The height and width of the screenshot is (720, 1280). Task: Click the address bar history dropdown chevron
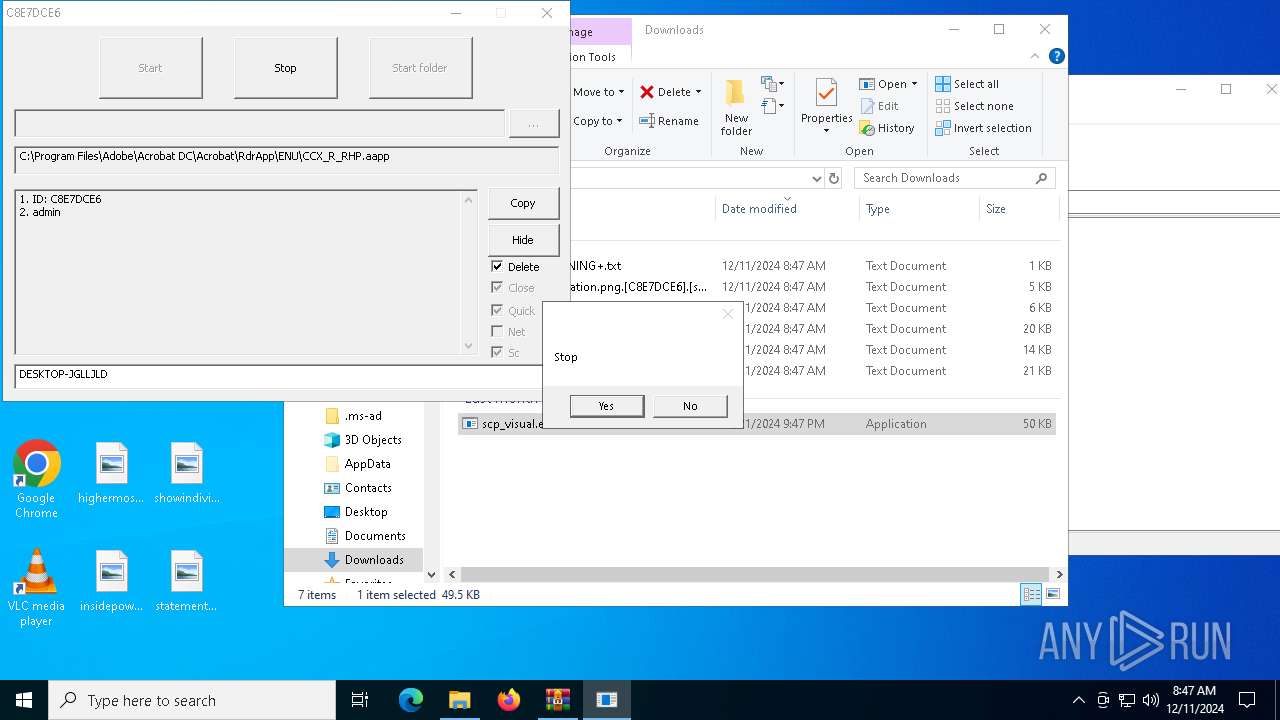tap(816, 178)
